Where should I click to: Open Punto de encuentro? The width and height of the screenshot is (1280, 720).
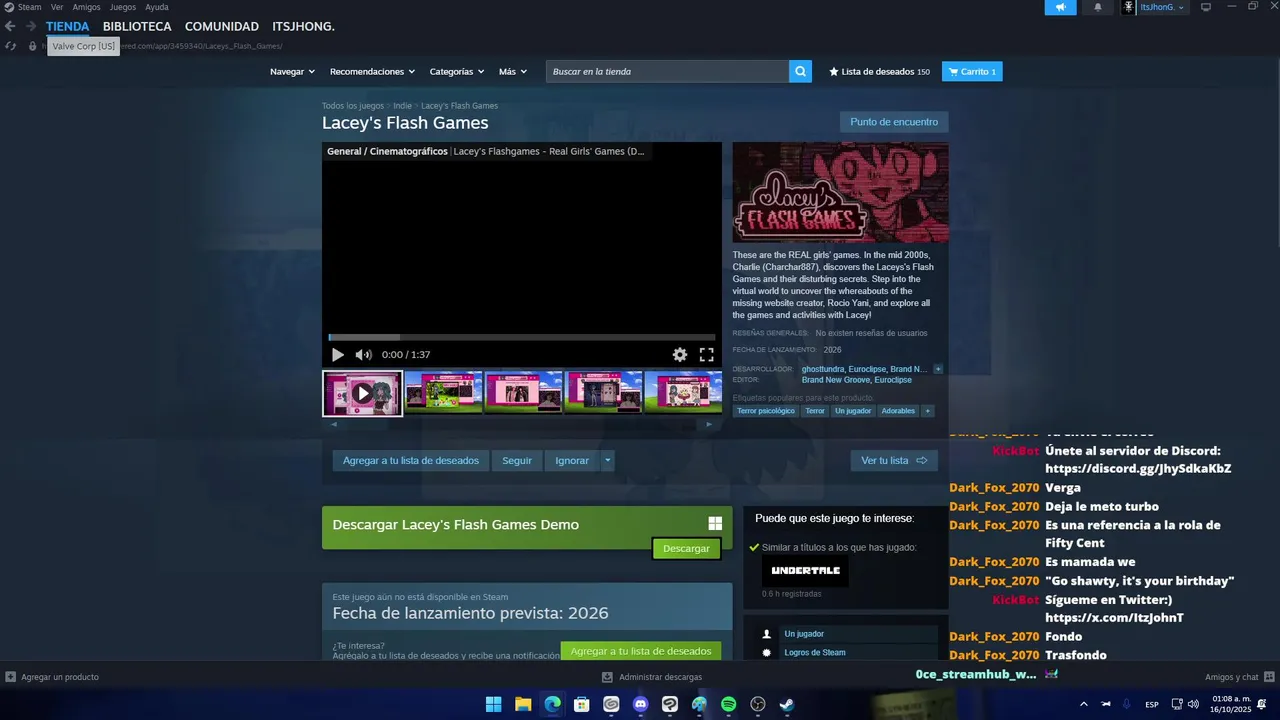894,122
